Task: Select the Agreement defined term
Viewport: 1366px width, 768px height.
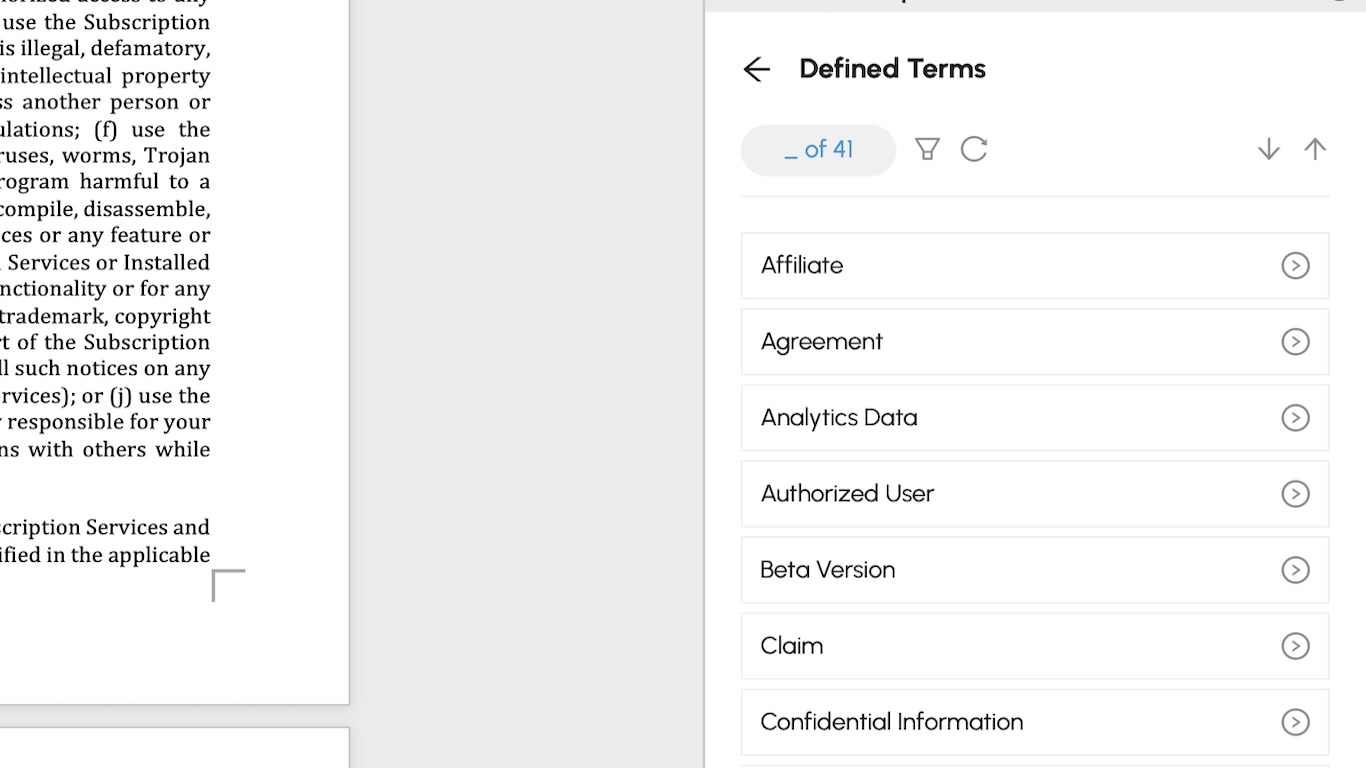Action: tap(822, 342)
